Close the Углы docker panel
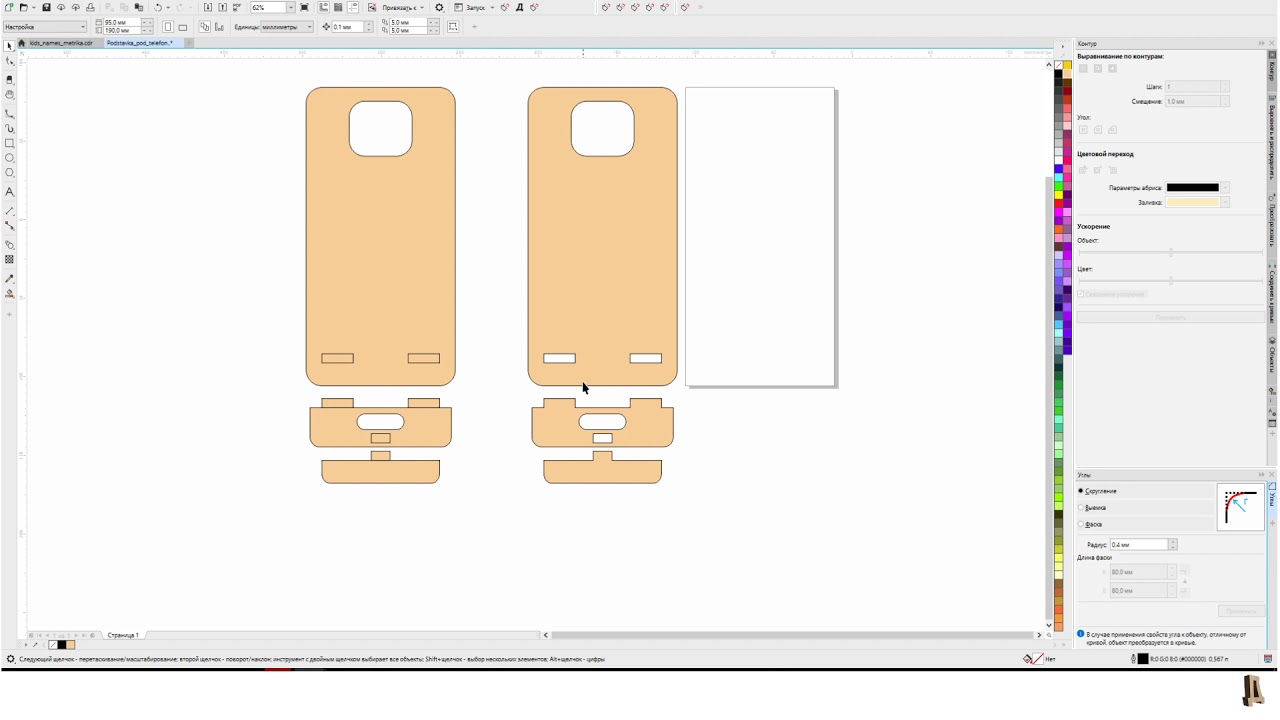This screenshot has width=1280, height=720. (x=1272, y=475)
